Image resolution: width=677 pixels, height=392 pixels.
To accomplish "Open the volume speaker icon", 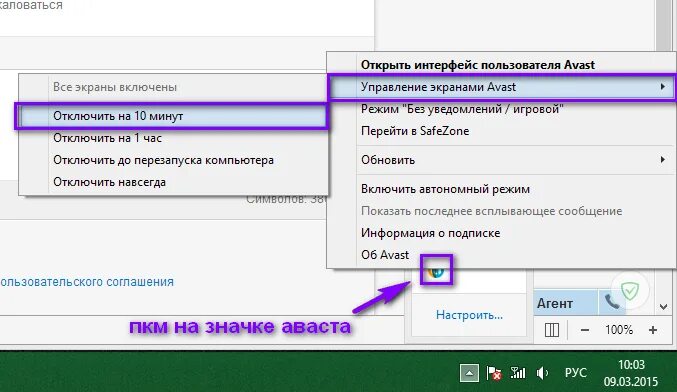I will point(542,373).
